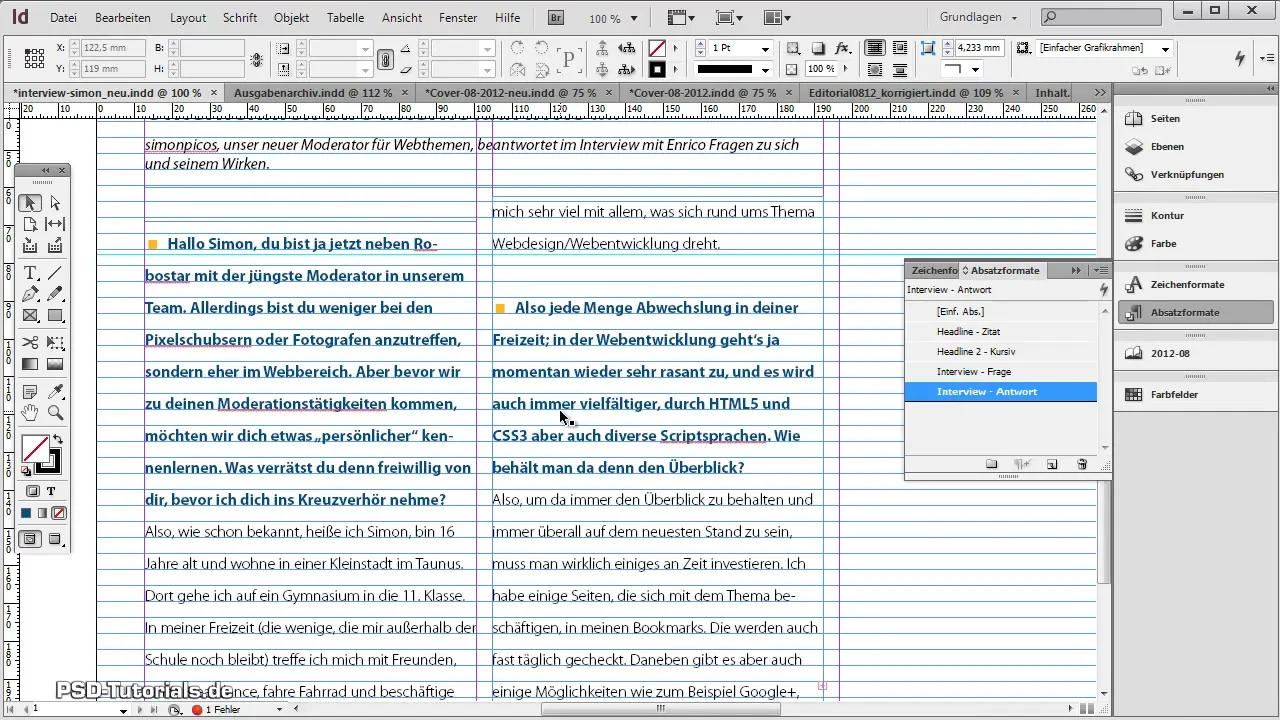Toggle formatting affects container button
Image resolution: width=1280 pixels, height=720 pixels.
point(32,491)
